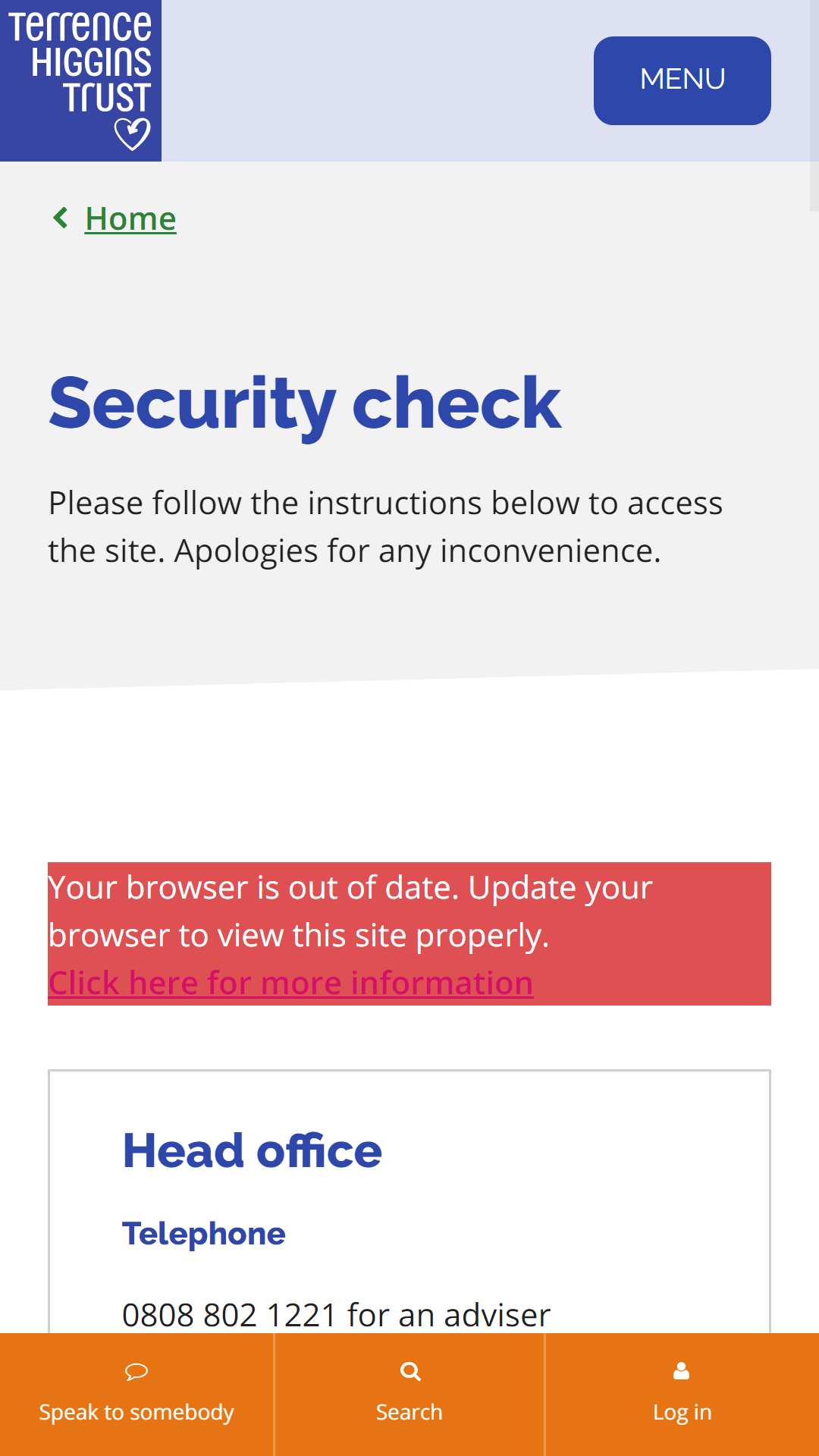Click the Head office heading

click(x=253, y=1150)
